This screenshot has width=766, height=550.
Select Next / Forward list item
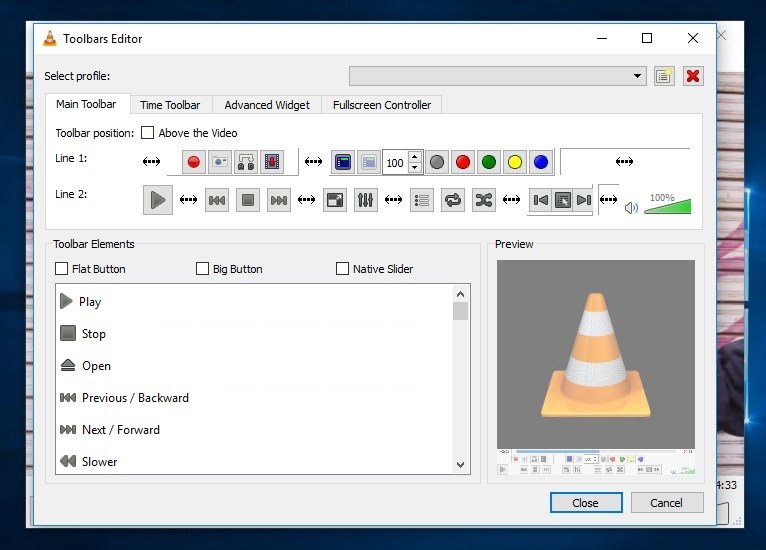[x=255, y=430]
